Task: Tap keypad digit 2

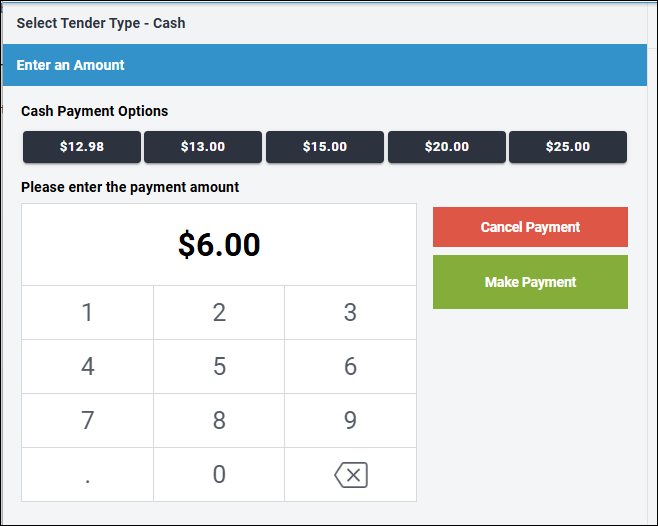Action: (x=219, y=312)
